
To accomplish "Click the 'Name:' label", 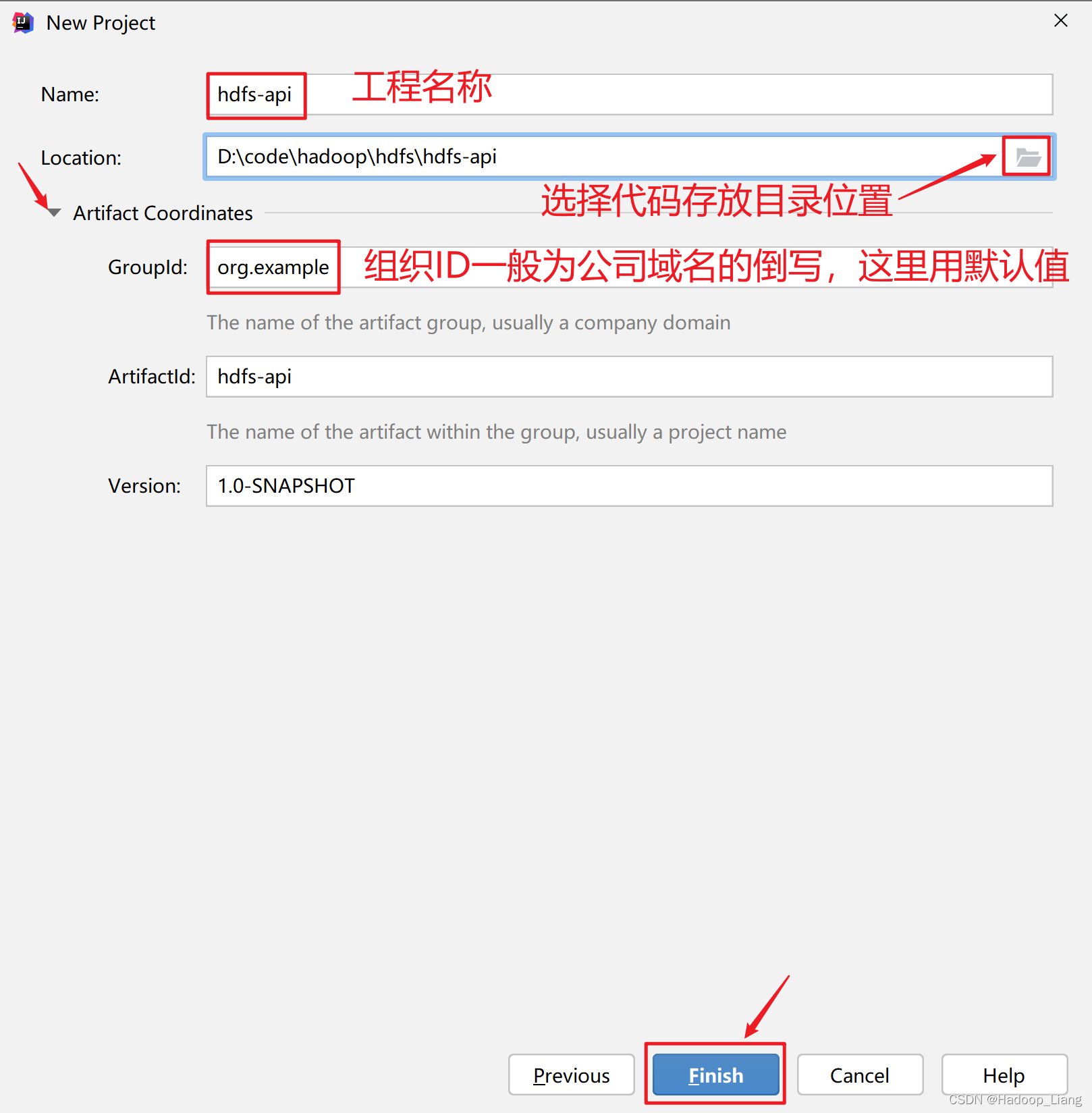I will pyautogui.click(x=70, y=94).
